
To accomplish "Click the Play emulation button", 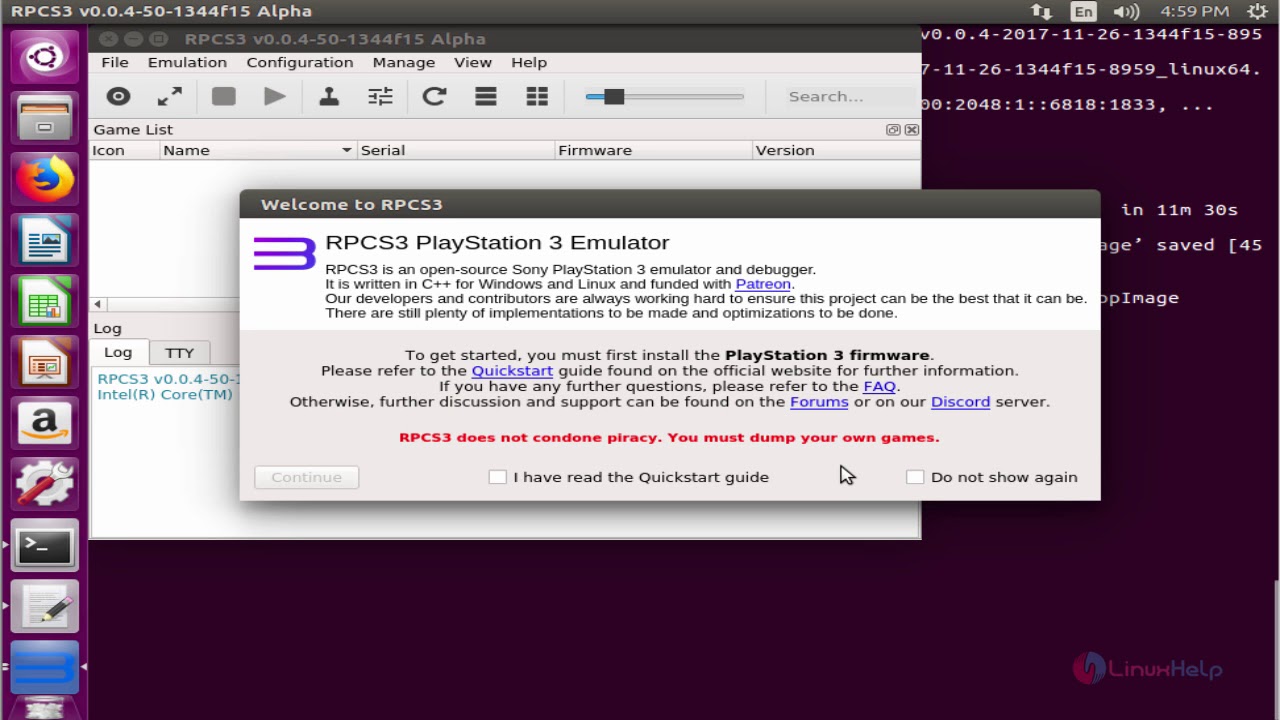I will (x=275, y=96).
